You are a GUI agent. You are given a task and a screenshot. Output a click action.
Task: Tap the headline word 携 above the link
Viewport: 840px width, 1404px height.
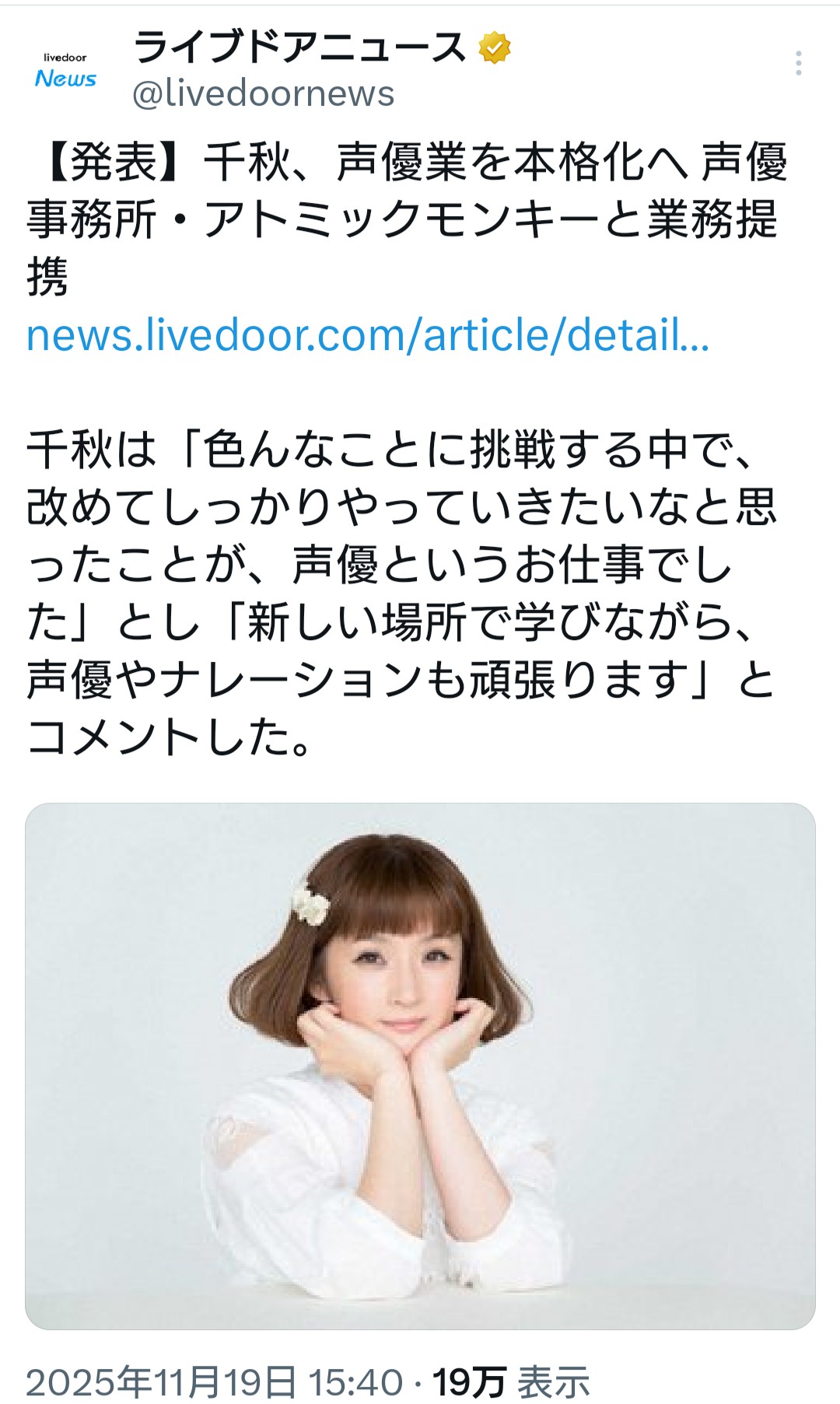pos(47,278)
